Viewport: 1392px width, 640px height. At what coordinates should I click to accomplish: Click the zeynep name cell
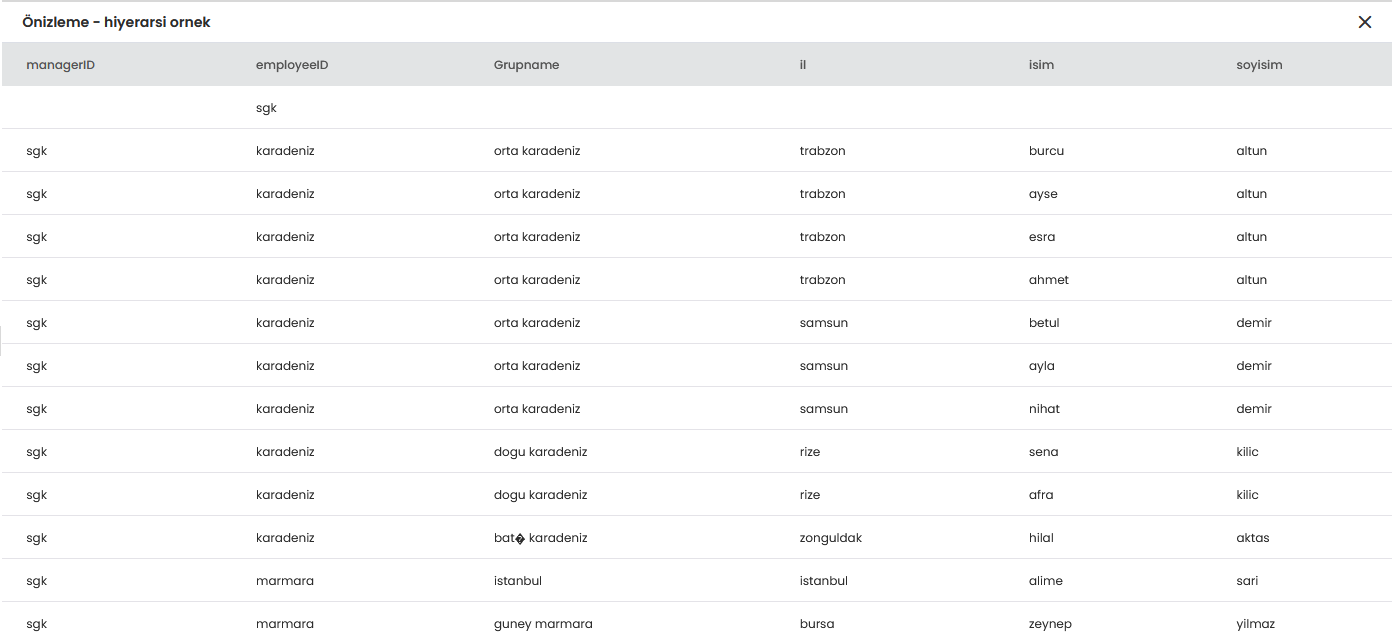coord(1050,624)
